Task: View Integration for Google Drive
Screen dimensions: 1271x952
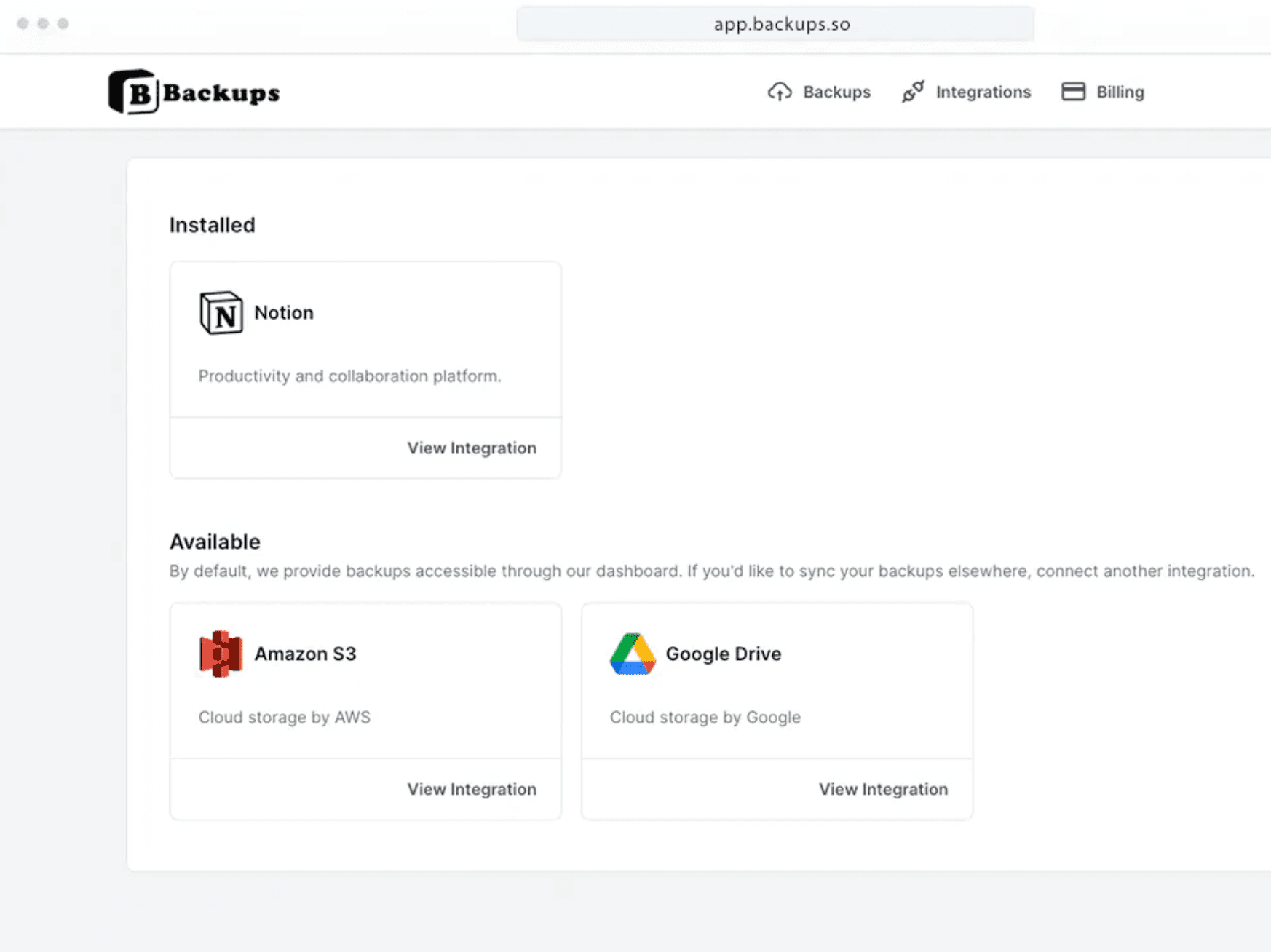Action: pyautogui.click(x=883, y=789)
